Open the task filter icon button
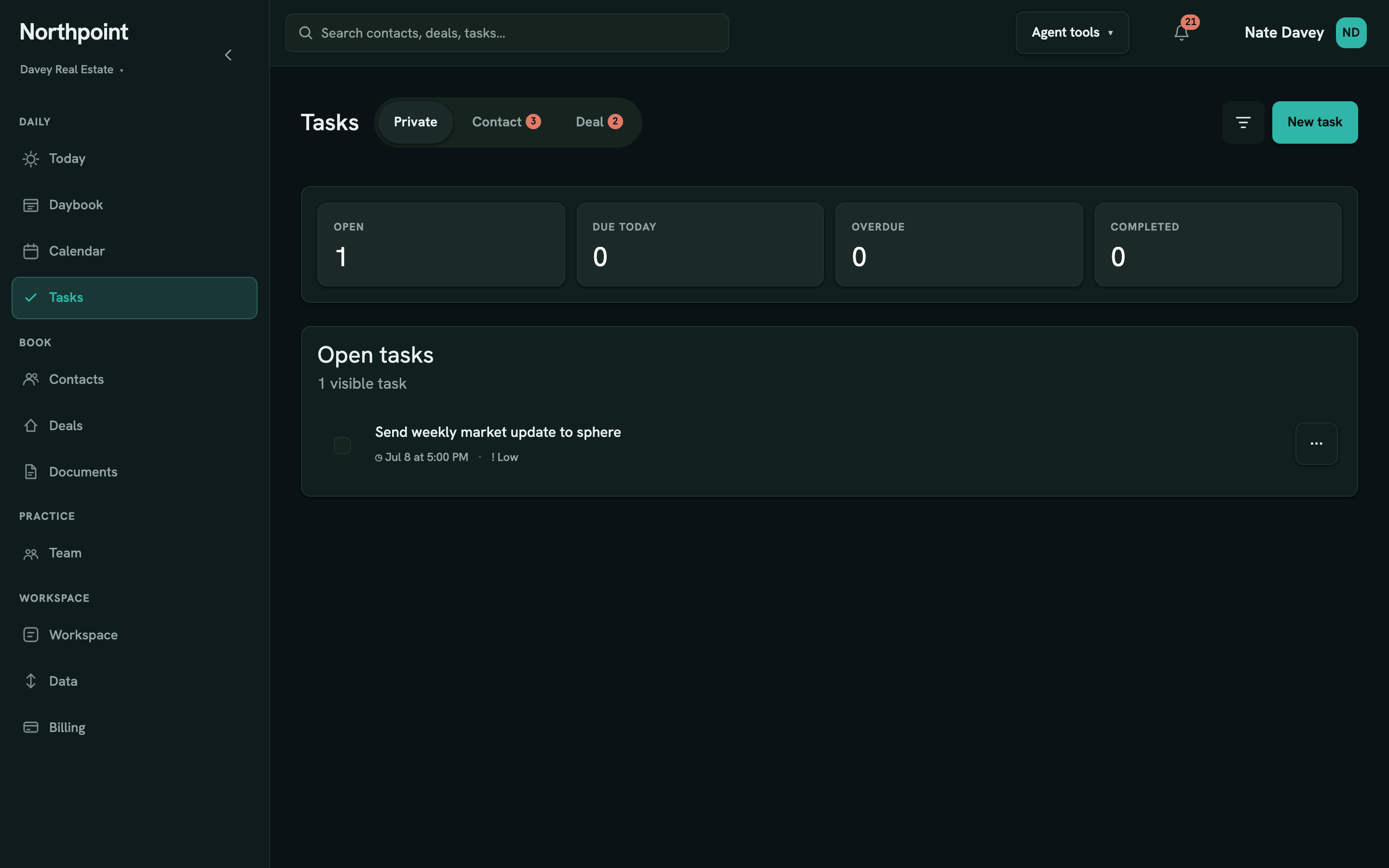The width and height of the screenshot is (1389, 868). (x=1243, y=122)
